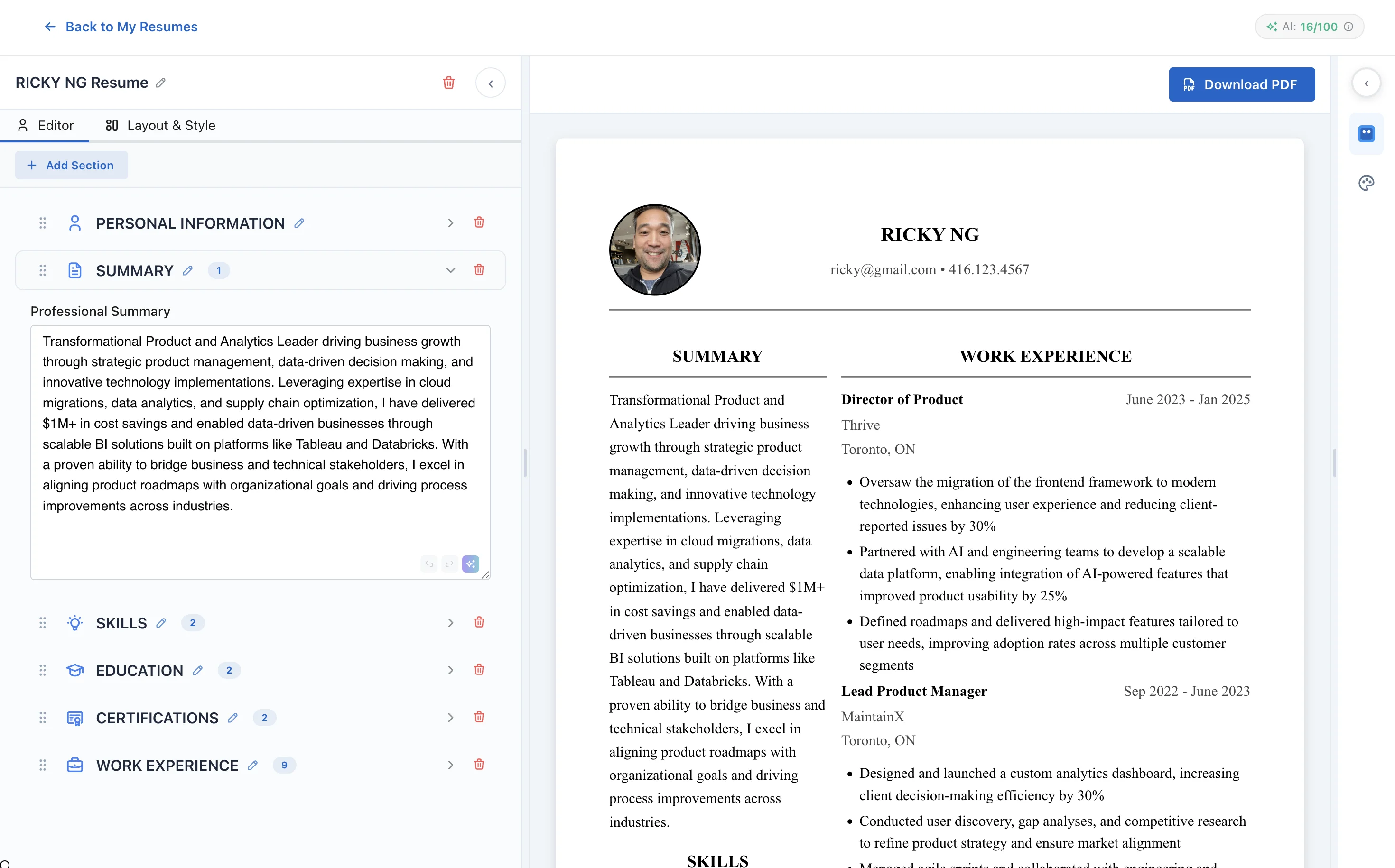The width and height of the screenshot is (1395, 868).
Task: Delete the SKILLS section via trash icon
Action: [479, 622]
